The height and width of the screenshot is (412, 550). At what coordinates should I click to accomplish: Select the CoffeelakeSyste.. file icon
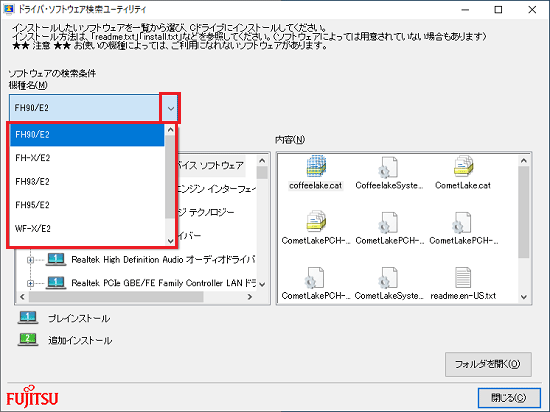(389, 167)
